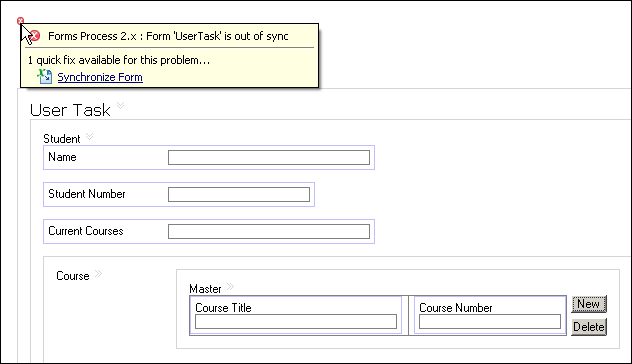Viewport: 632px width, 364px height.
Task: Select the Course pane label
Action: pos(73,276)
